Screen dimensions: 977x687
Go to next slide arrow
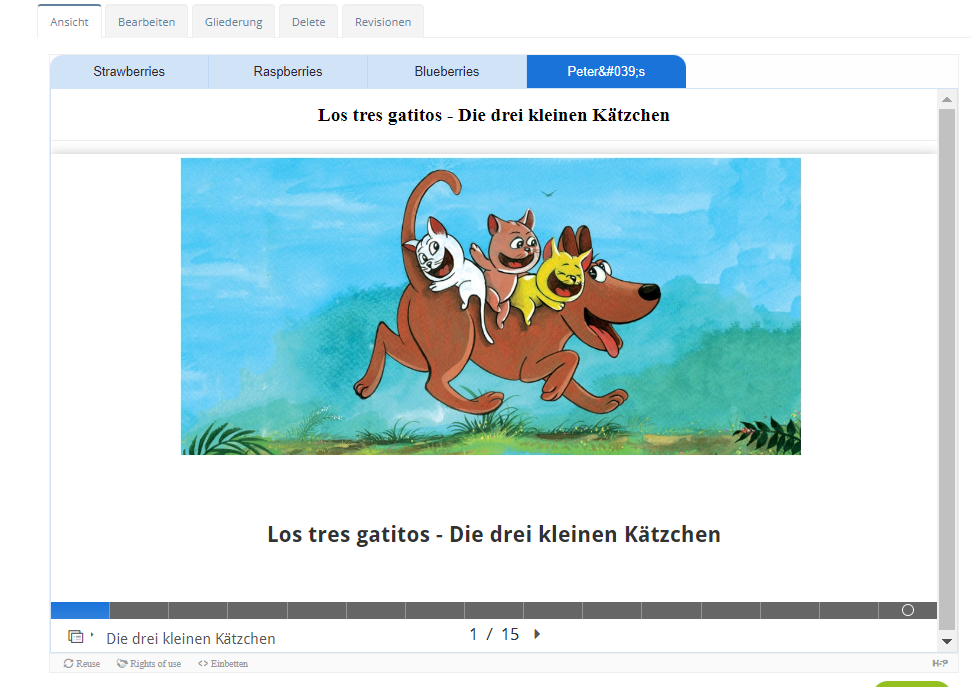537,634
